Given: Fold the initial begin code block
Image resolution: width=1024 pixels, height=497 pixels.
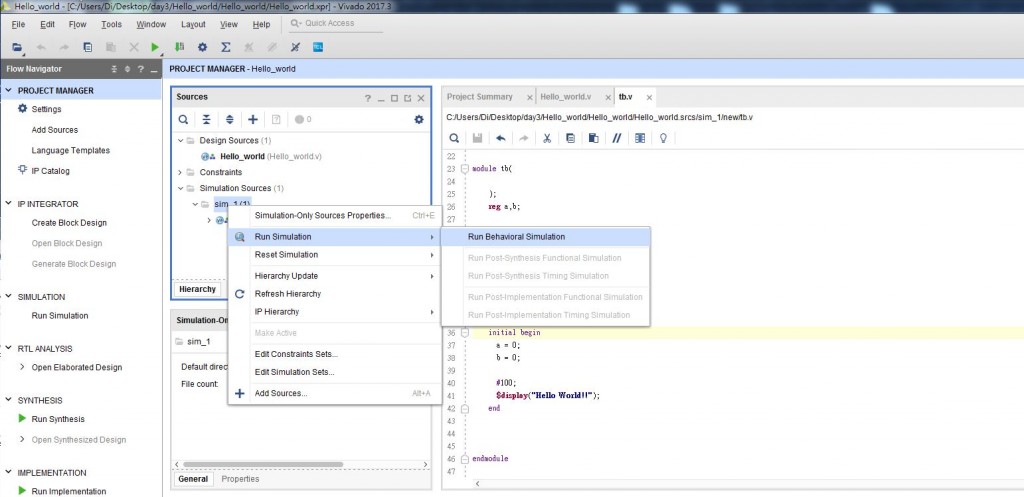Looking at the screenshot, I should (x=465, y=332).
